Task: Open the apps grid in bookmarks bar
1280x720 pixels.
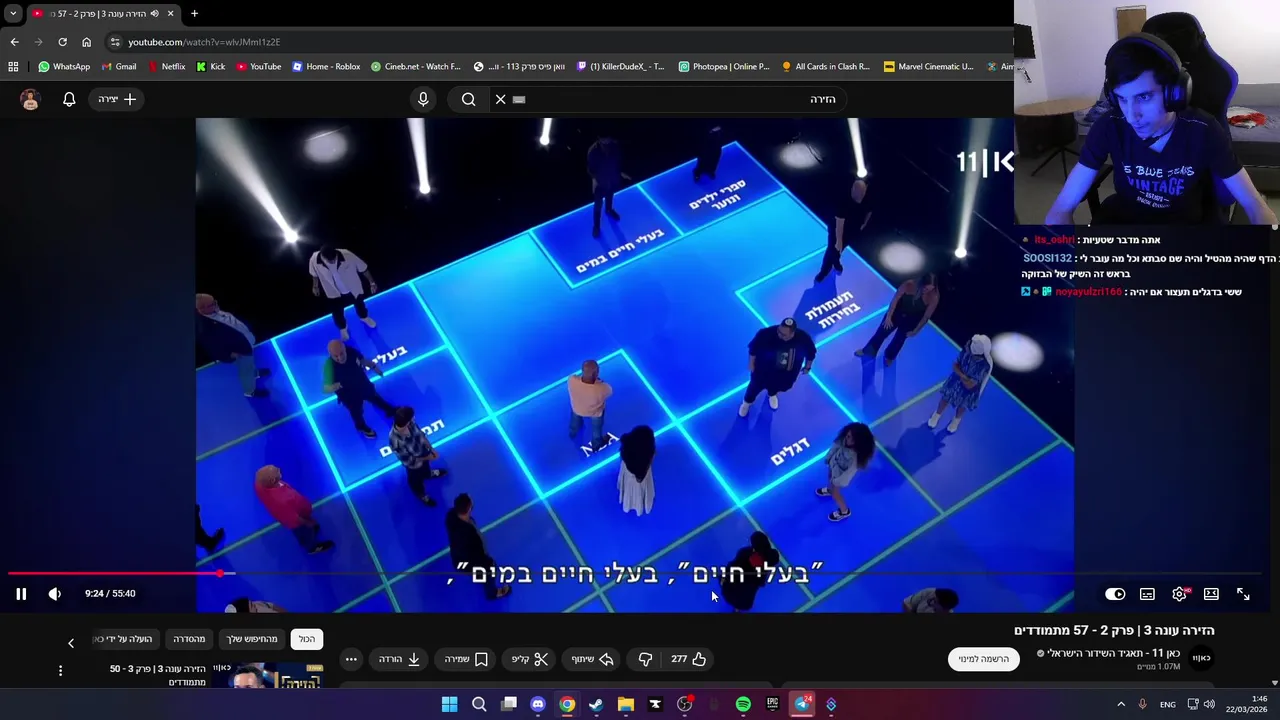Action: (13, 67)
